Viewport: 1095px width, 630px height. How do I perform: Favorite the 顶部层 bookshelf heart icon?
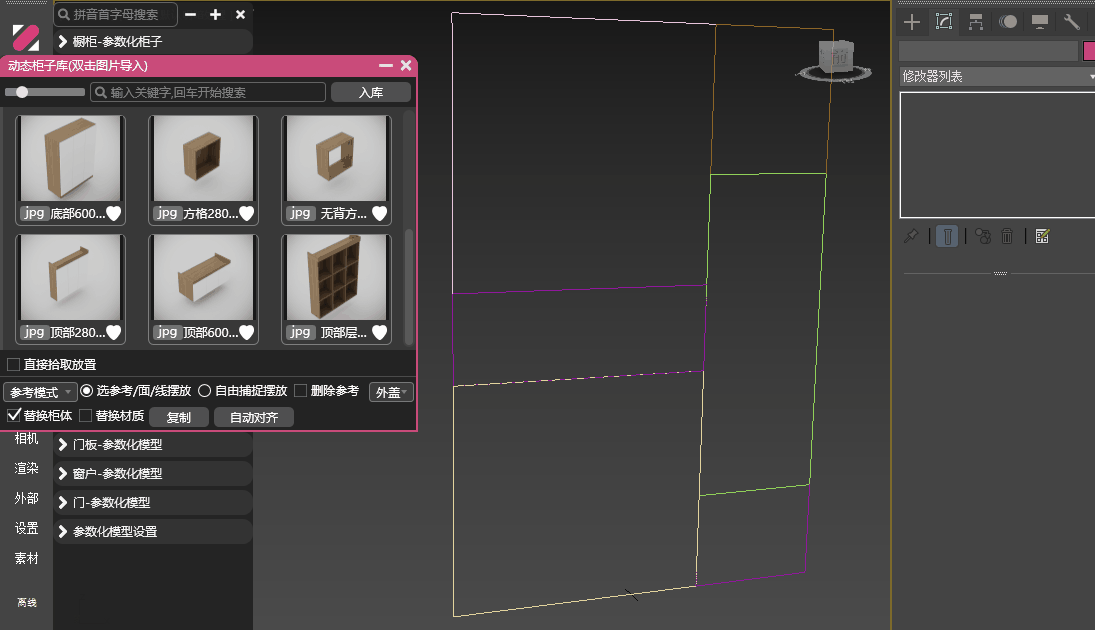coord(380,332)
